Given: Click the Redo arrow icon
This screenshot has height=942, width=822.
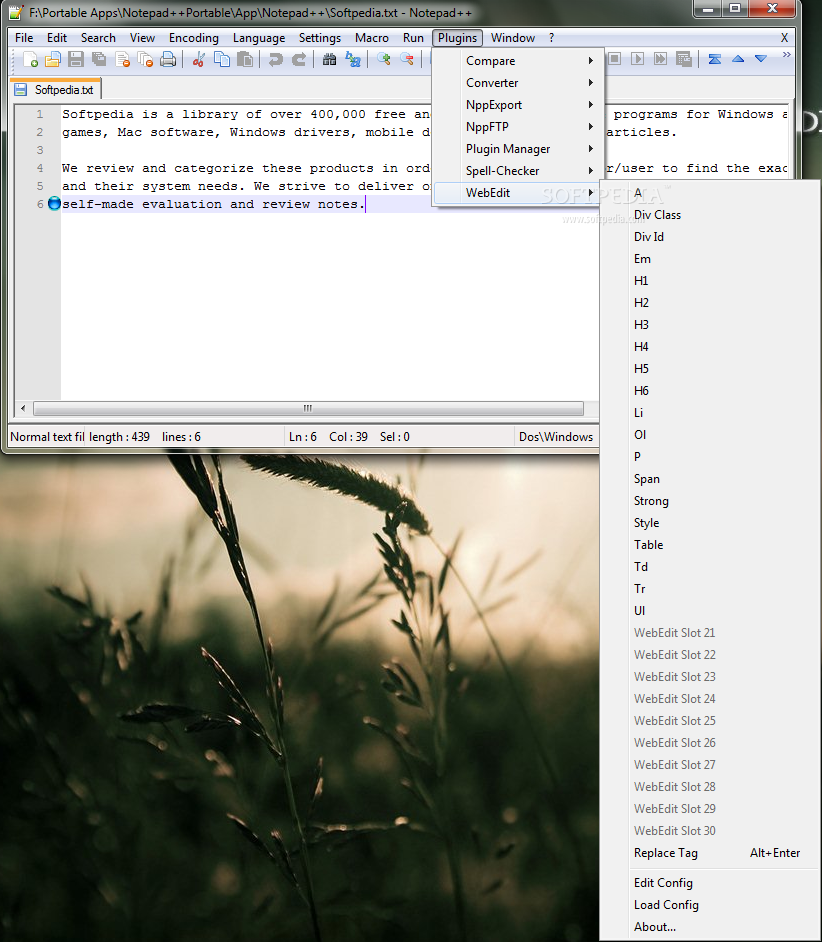Looking at the screenshot, I should [x=299, y=59].
